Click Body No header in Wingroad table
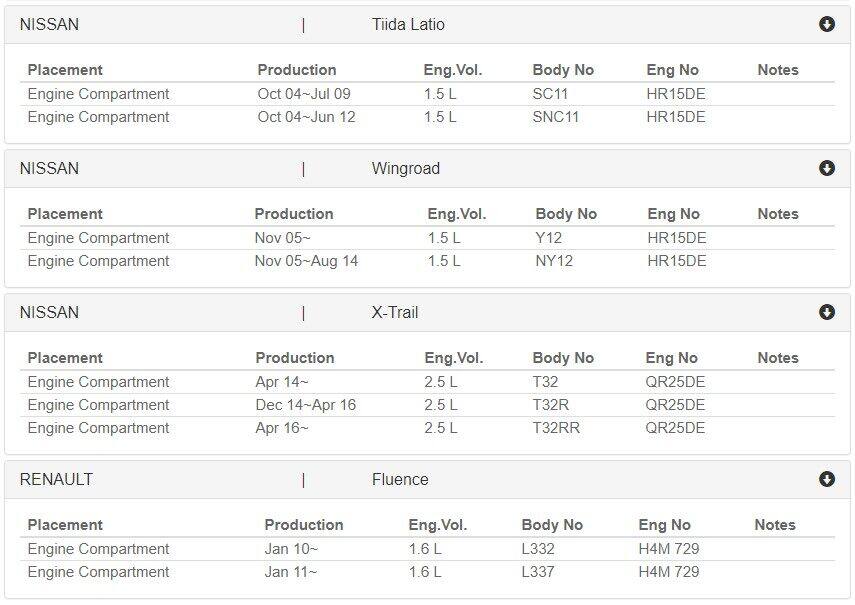This screenshot has width=855, height=605. [566, 214]
